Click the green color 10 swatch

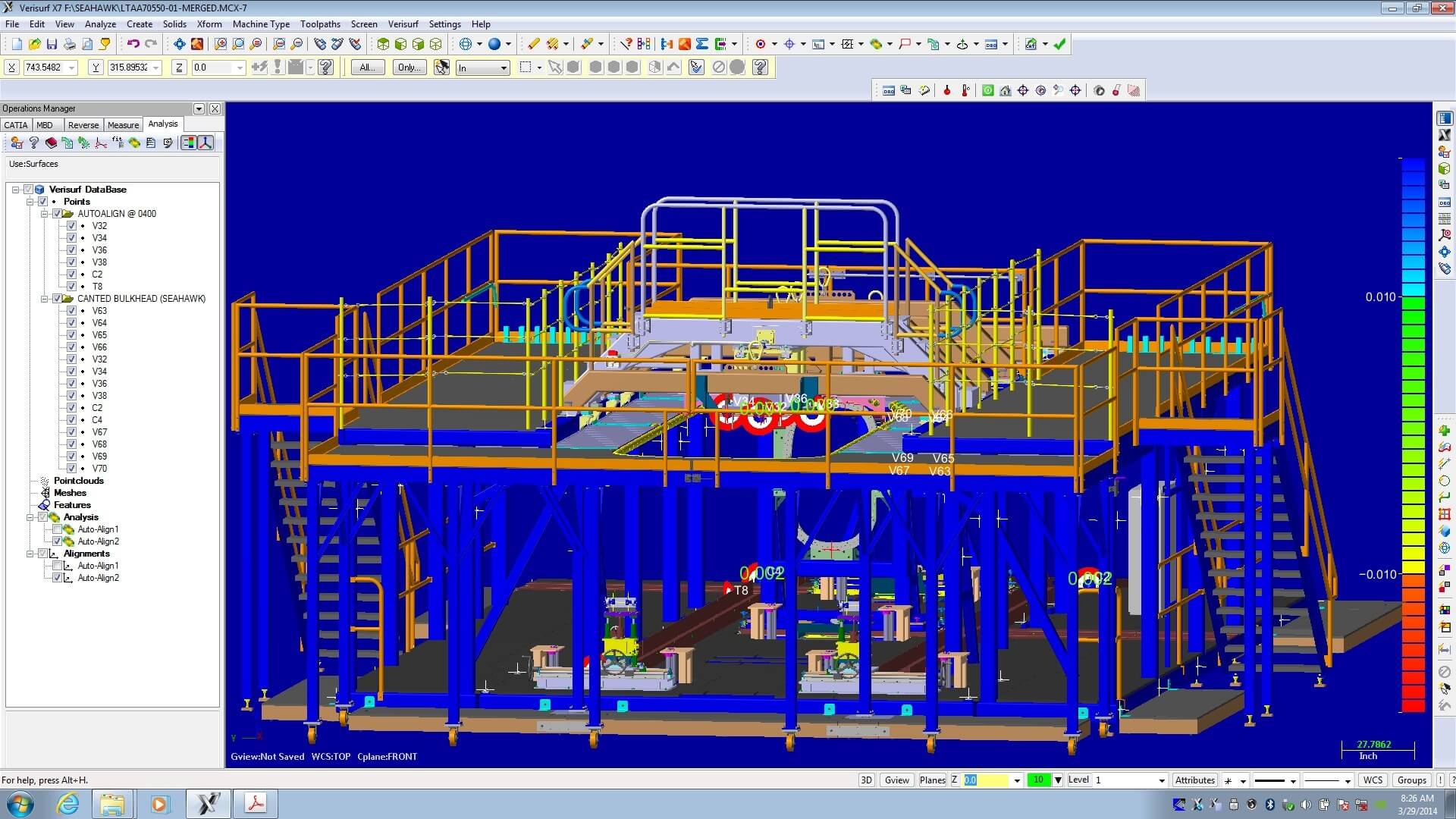click(x=1039, y=780)
